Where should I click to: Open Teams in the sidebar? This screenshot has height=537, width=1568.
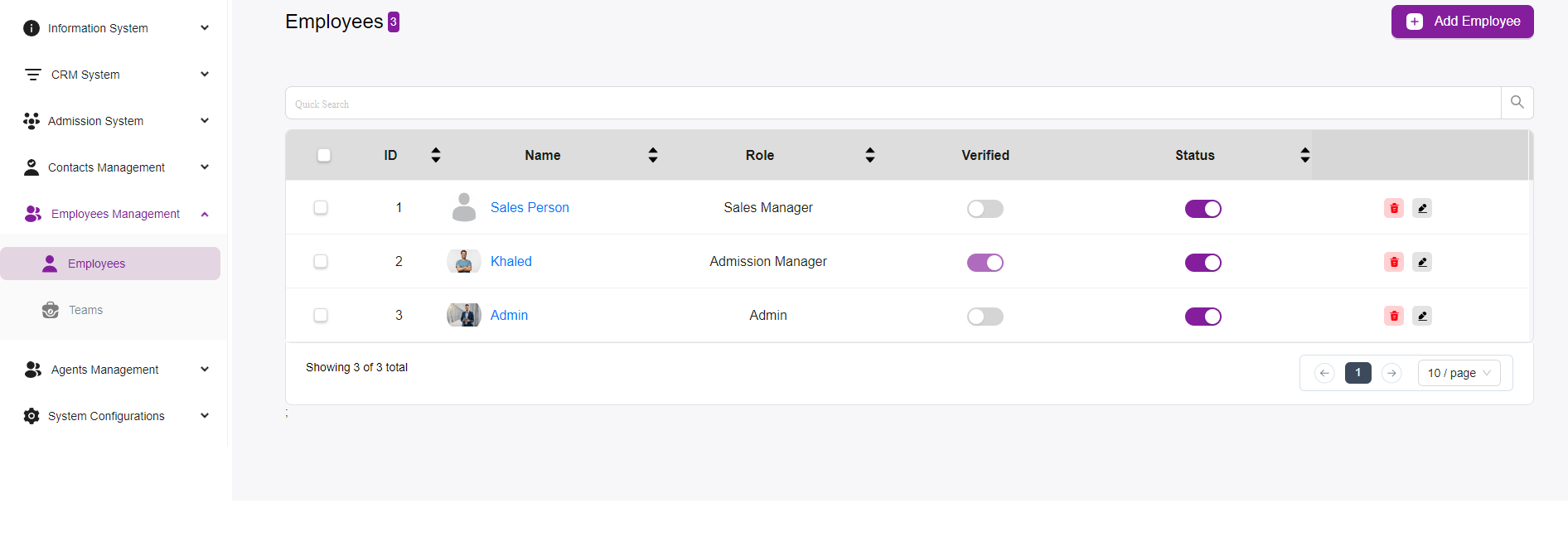click(x=85, y=310)
